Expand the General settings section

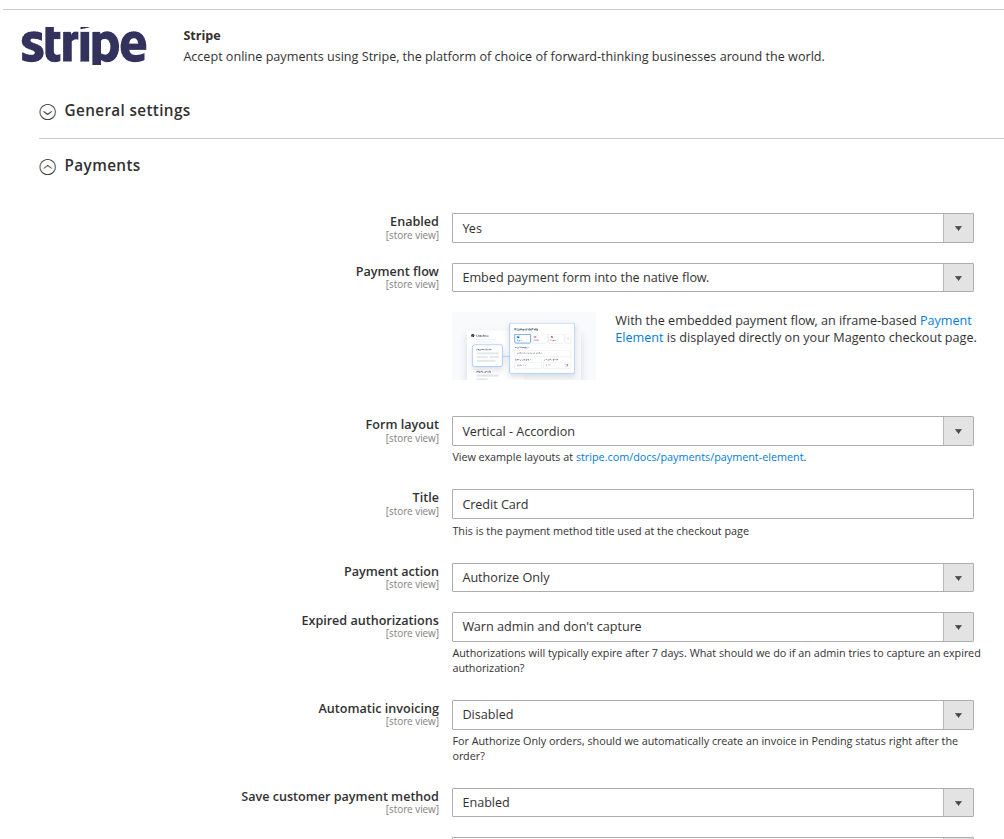(127, 111)
